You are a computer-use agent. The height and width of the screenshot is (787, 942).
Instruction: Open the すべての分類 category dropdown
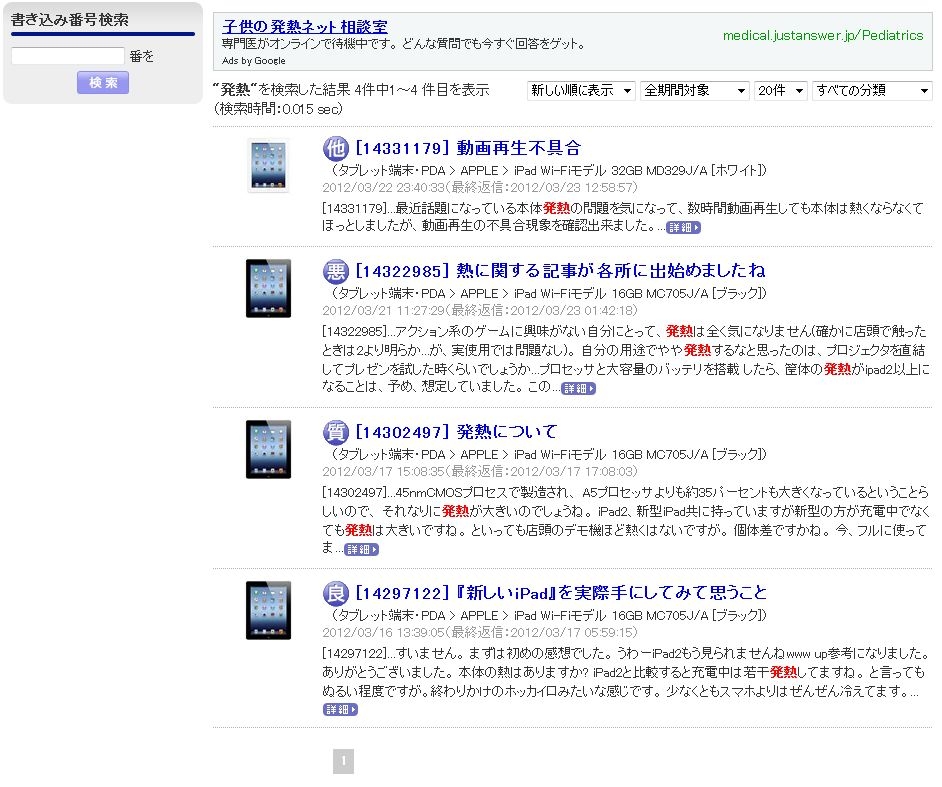coord(872,91)
